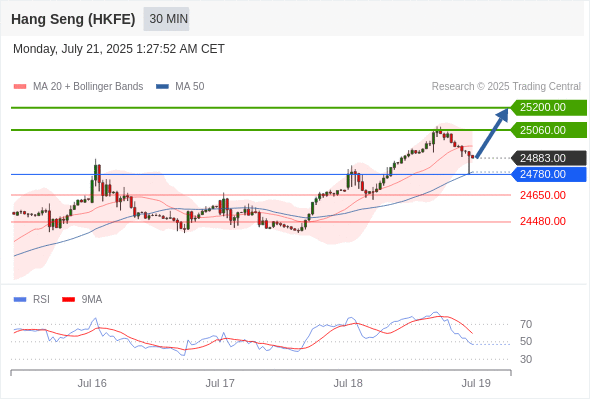Click the 24883.00 current price tag
This screenshot has width=590, height=400.
pyautogui.click(x=549, y=158)
